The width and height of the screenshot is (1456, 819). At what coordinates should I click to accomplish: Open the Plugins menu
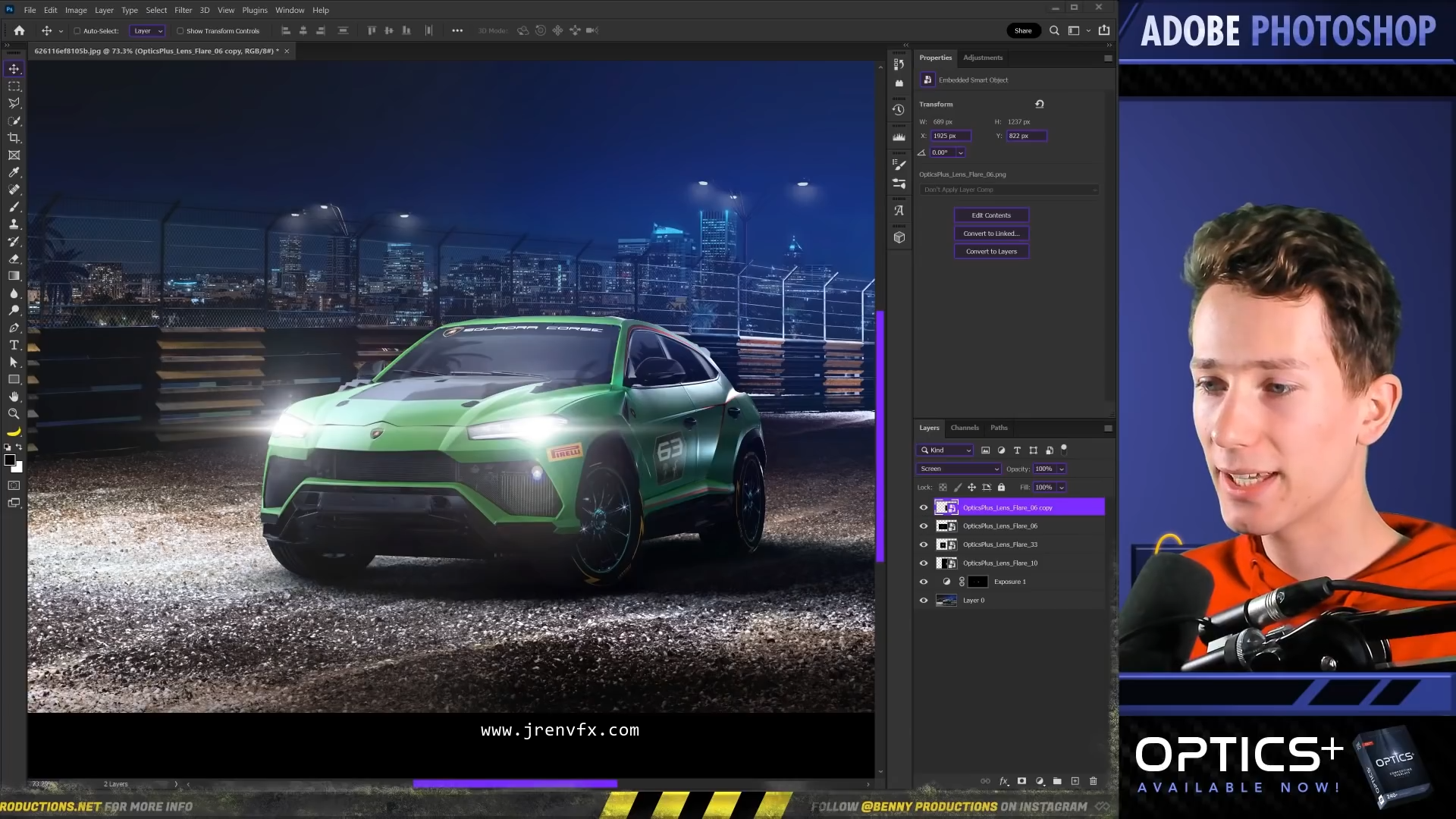click(255, 10)
